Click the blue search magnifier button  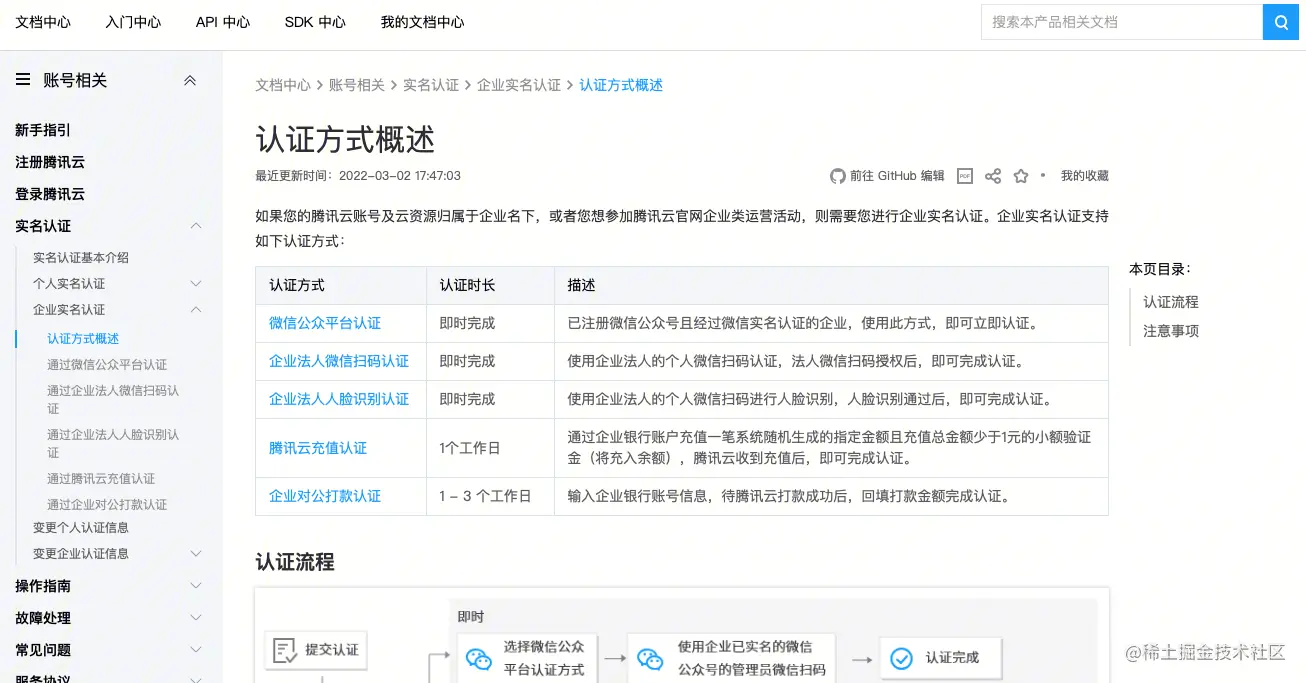pos(1281,22)
